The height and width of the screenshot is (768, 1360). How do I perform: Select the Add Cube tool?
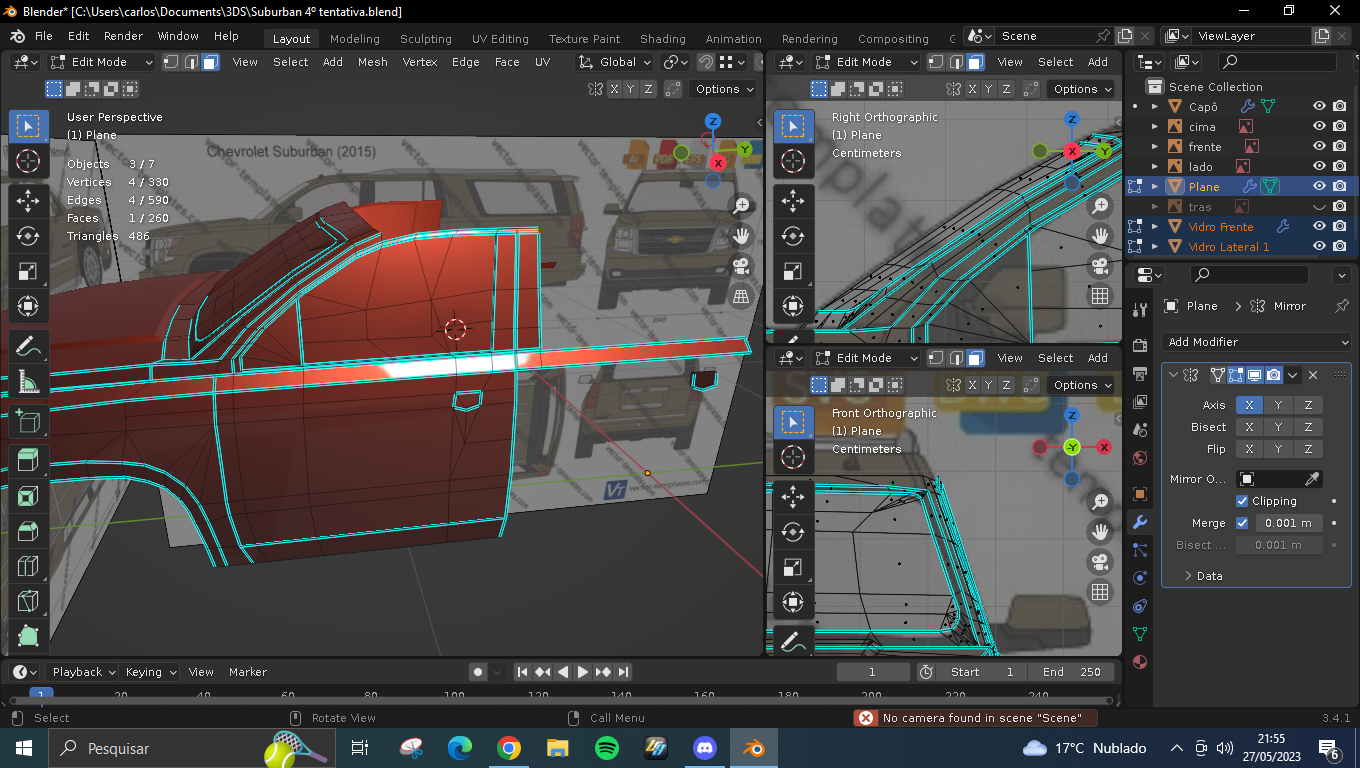28,422
